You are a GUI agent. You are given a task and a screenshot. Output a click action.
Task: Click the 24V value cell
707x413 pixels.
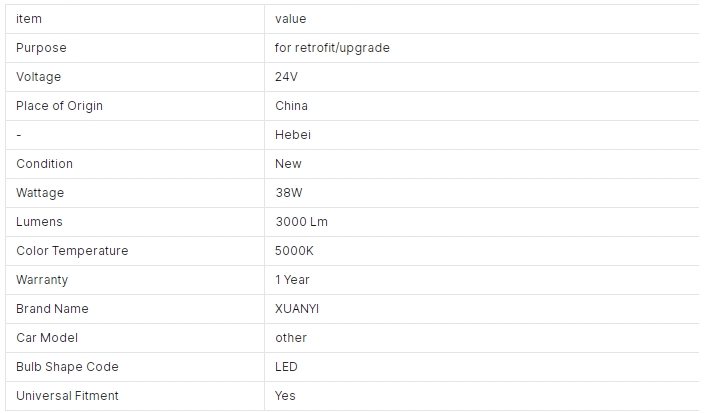coord(482,77)
